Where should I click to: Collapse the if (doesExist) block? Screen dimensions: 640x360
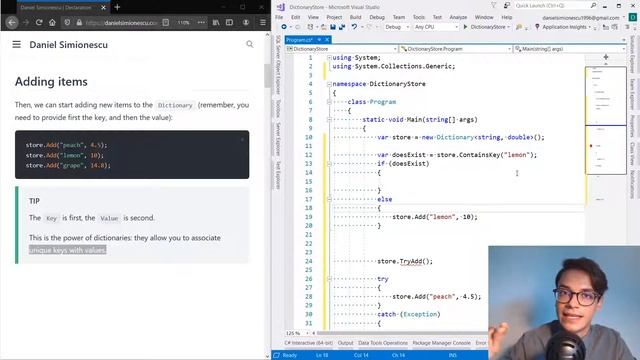coord(329,164)
